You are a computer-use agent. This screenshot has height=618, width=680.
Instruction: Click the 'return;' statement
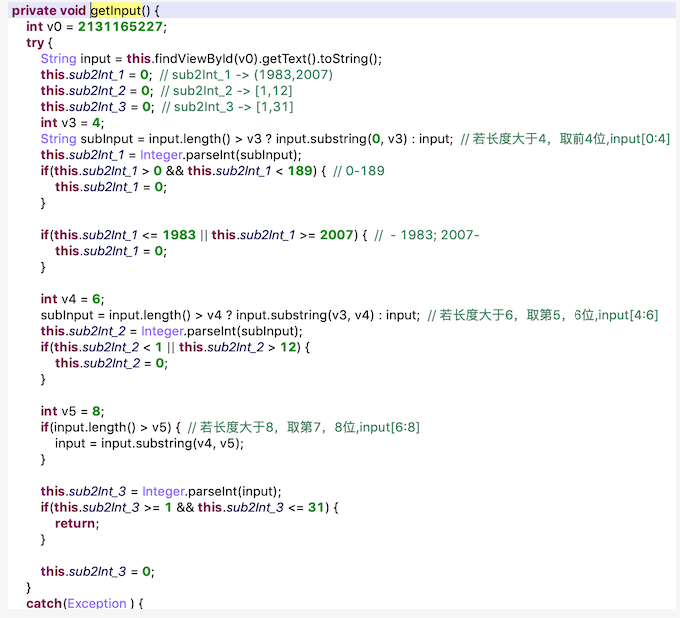77,523
